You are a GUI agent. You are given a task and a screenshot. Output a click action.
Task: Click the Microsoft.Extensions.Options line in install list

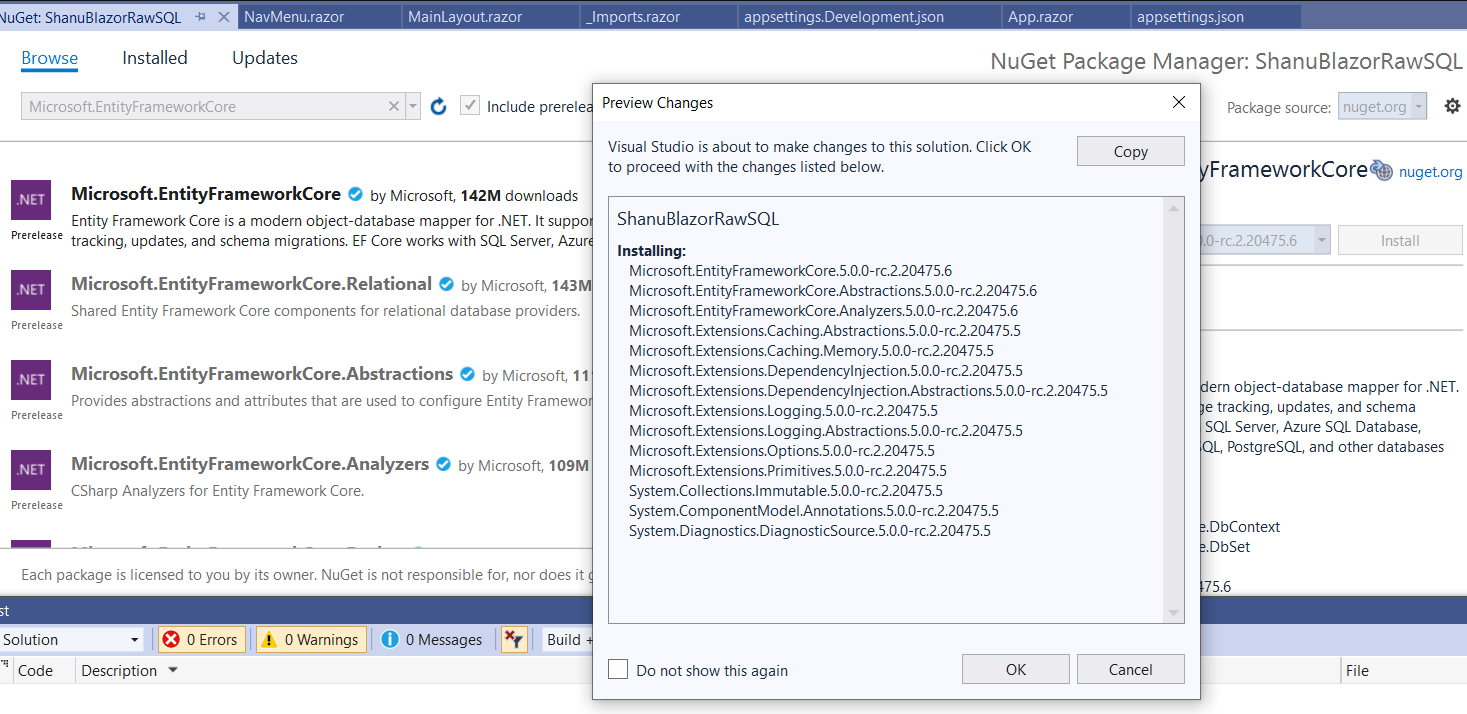782,451
